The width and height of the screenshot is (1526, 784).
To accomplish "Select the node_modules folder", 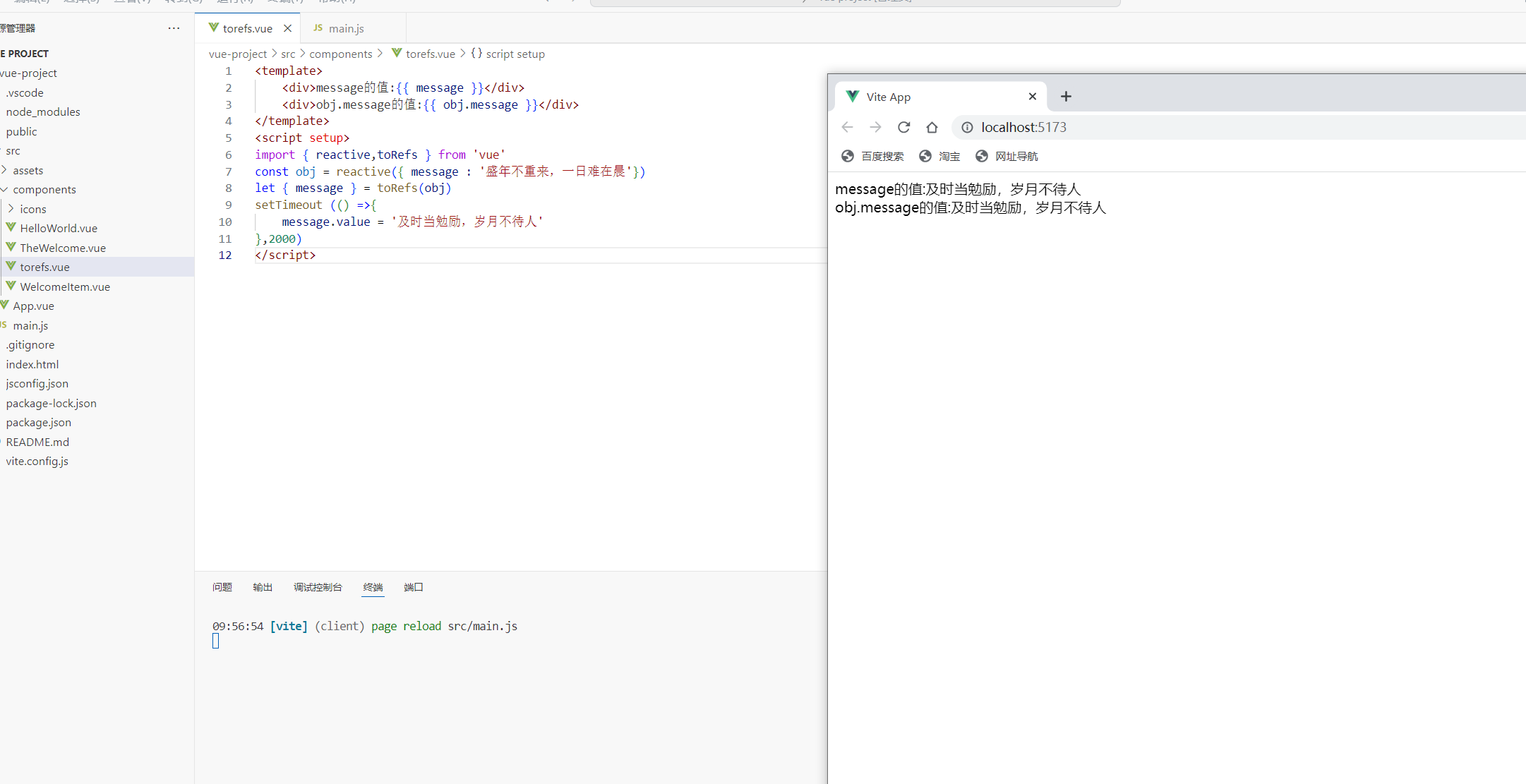I will [43, 111].
